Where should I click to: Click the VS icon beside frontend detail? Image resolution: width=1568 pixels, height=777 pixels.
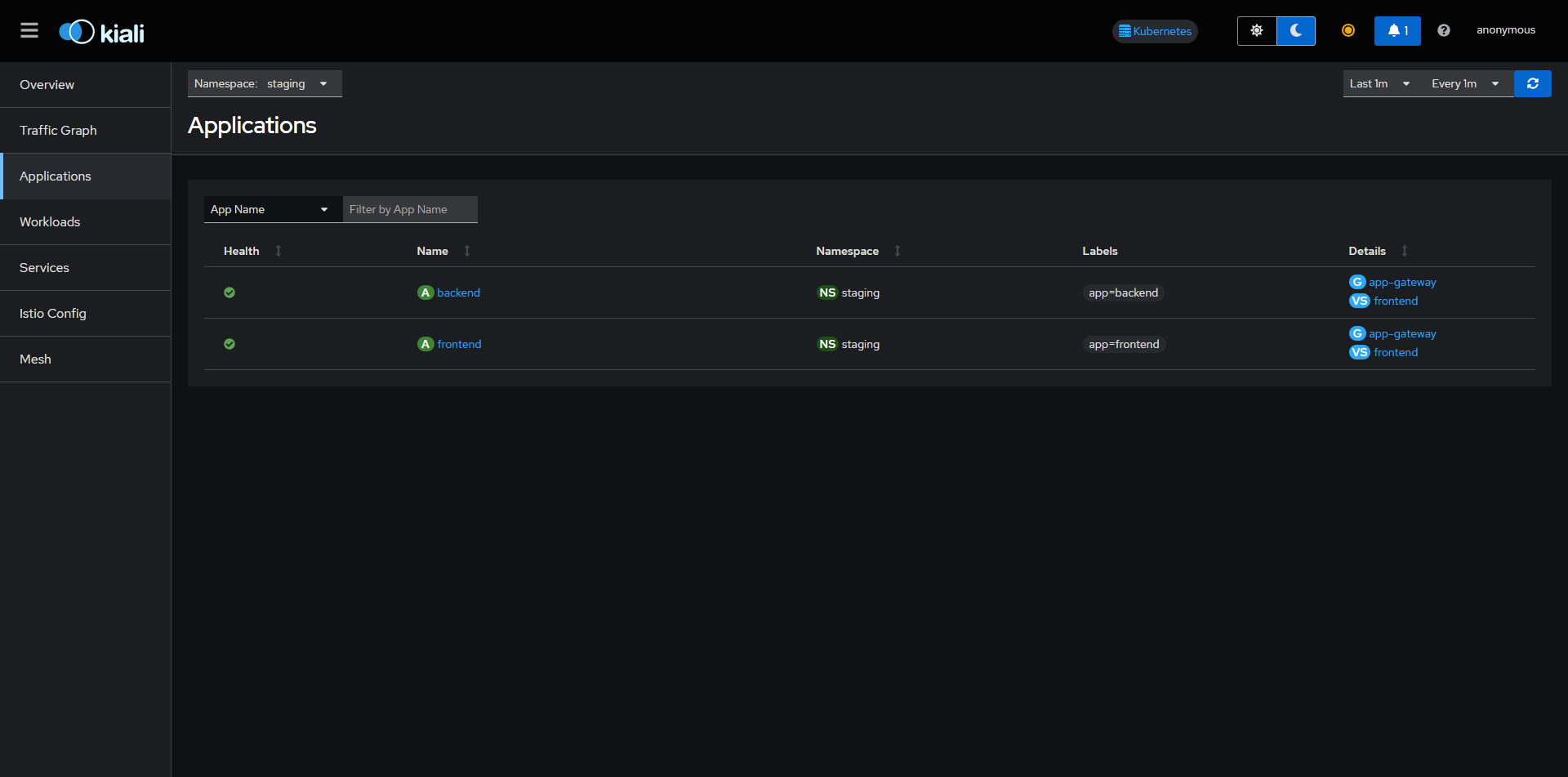[x=1359, y=301]
